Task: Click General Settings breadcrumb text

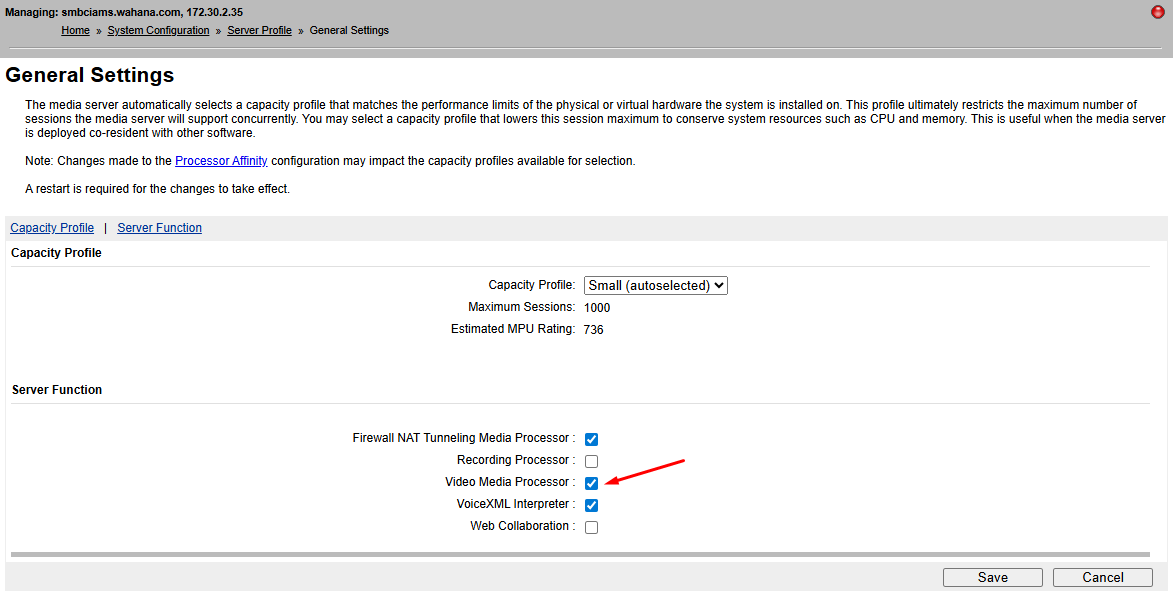Action: coord(349,31)
